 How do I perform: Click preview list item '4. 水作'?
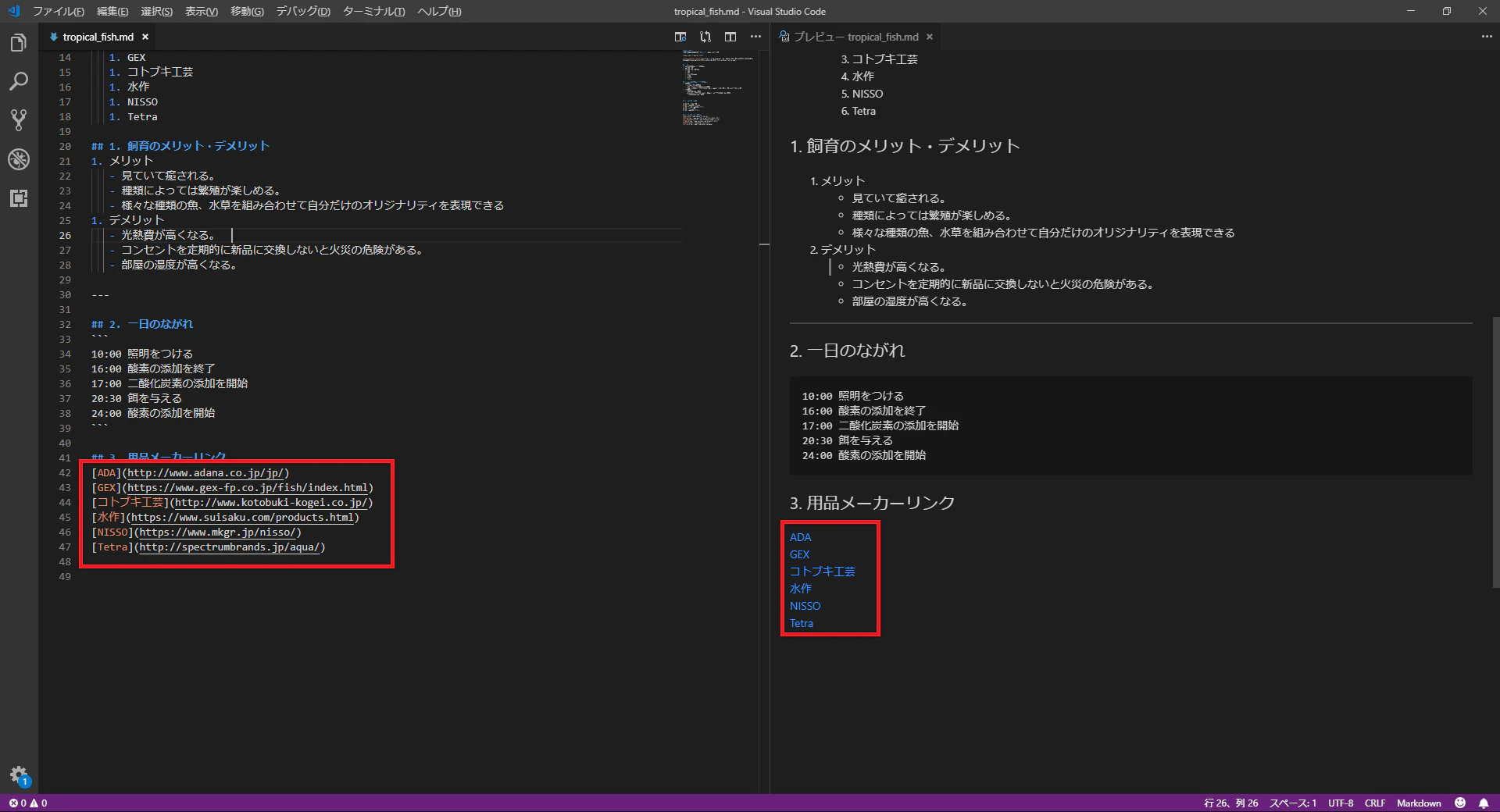click(857, 77)
